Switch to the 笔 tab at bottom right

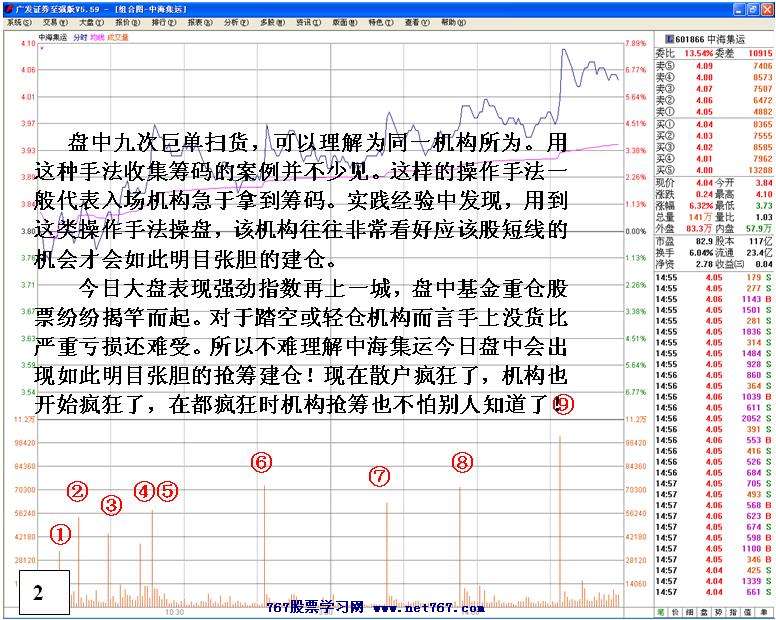point(661,610)
